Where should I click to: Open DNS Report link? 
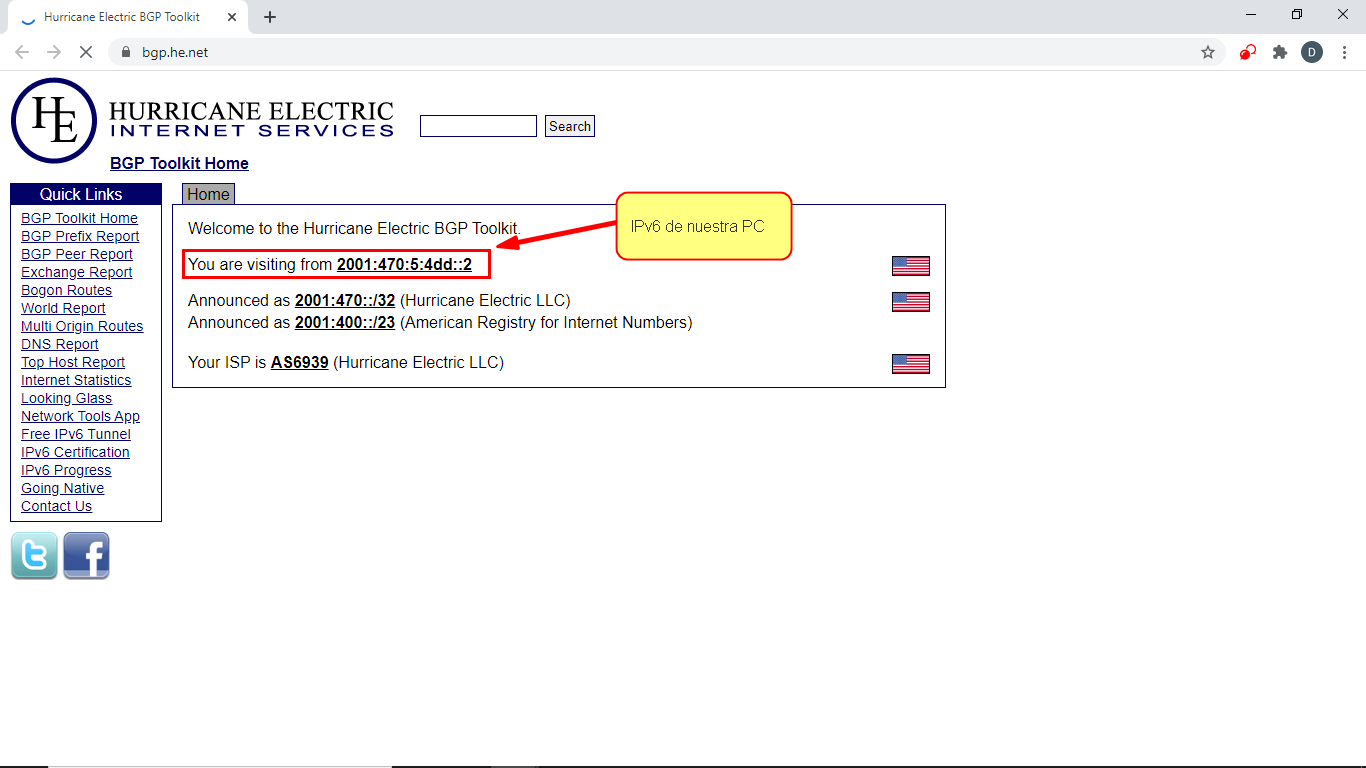pyautogui.click(x=60, y=344)
